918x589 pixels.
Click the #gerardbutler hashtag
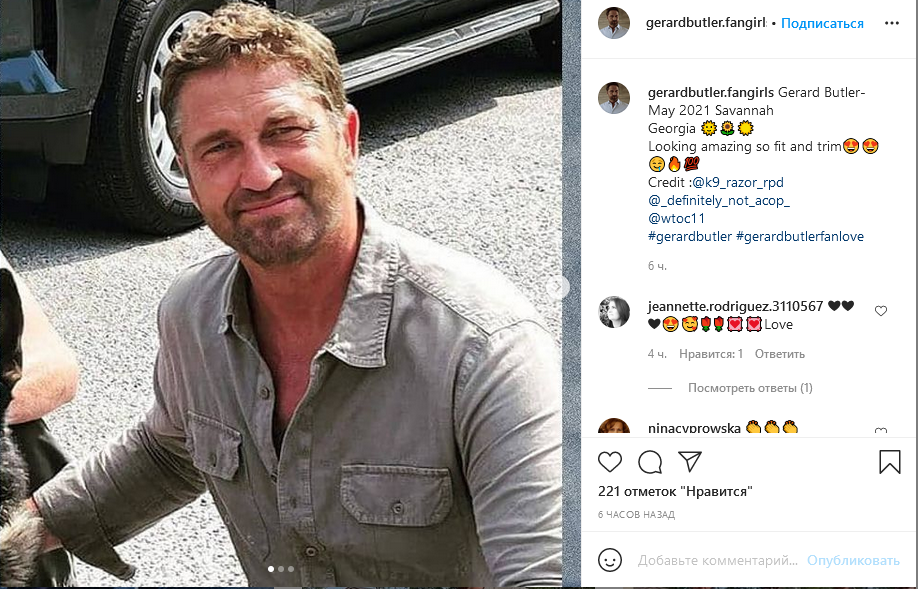689,237
